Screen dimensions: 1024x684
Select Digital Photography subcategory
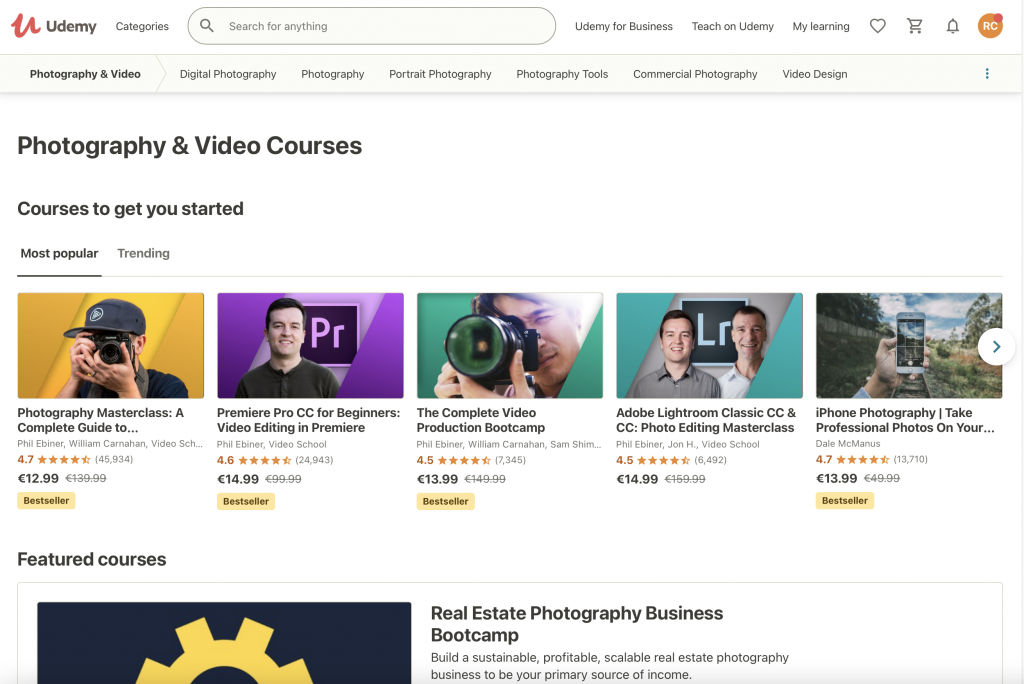228,74
